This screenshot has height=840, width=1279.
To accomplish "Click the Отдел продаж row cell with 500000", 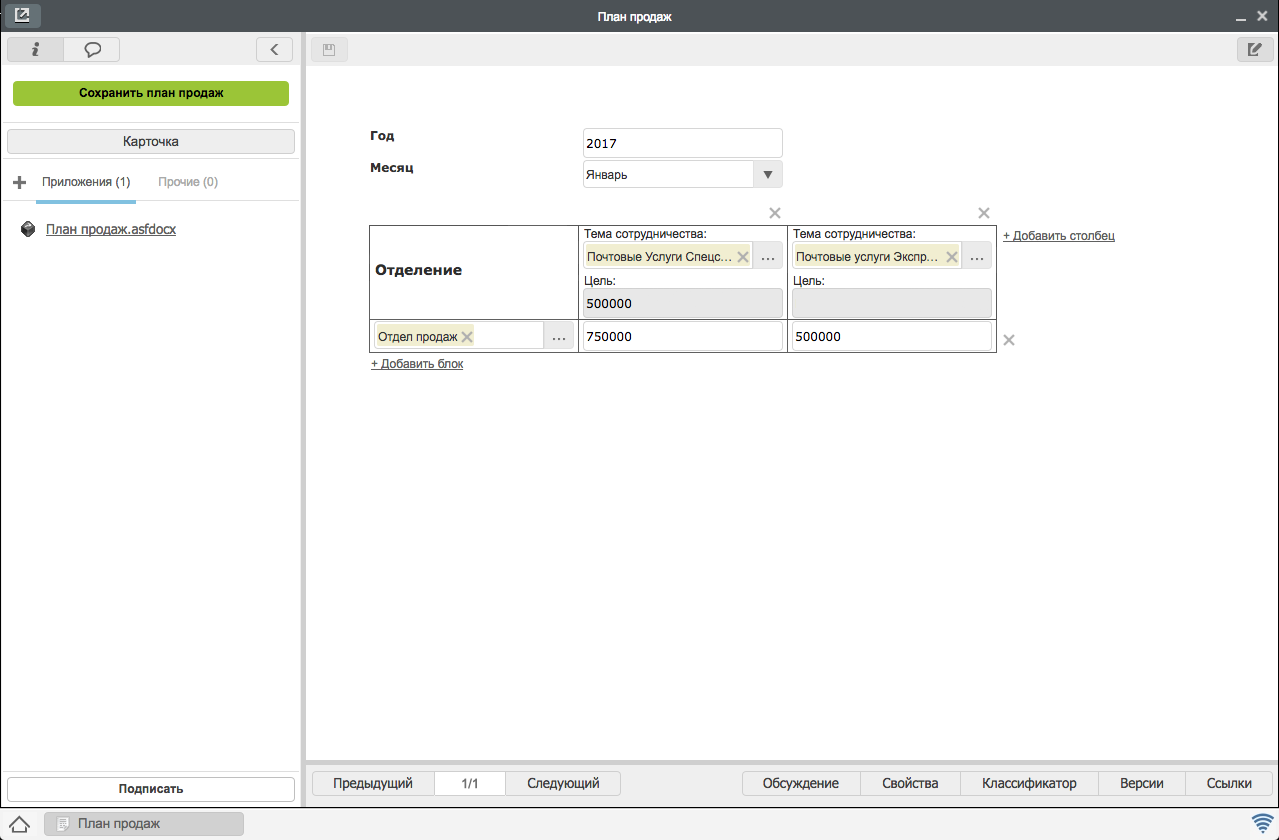I will 892,337.
